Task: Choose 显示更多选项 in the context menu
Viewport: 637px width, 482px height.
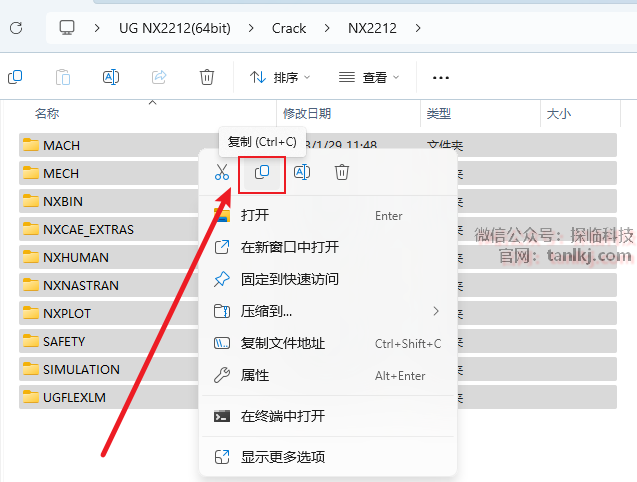Action: click(328, 457)
